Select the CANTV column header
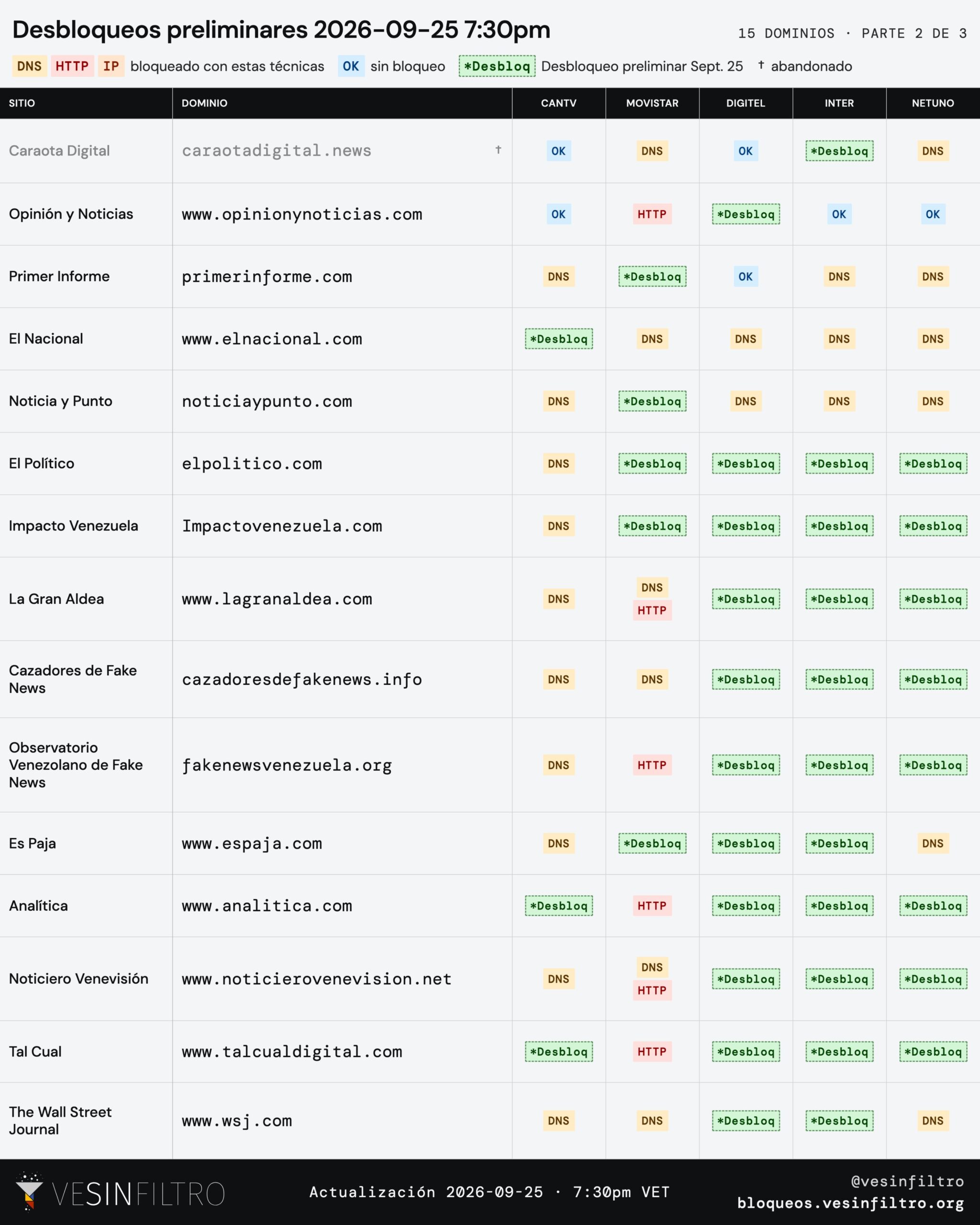Image resolution: width=980 pixels, height=1225 pixels. tap(558, 103)
